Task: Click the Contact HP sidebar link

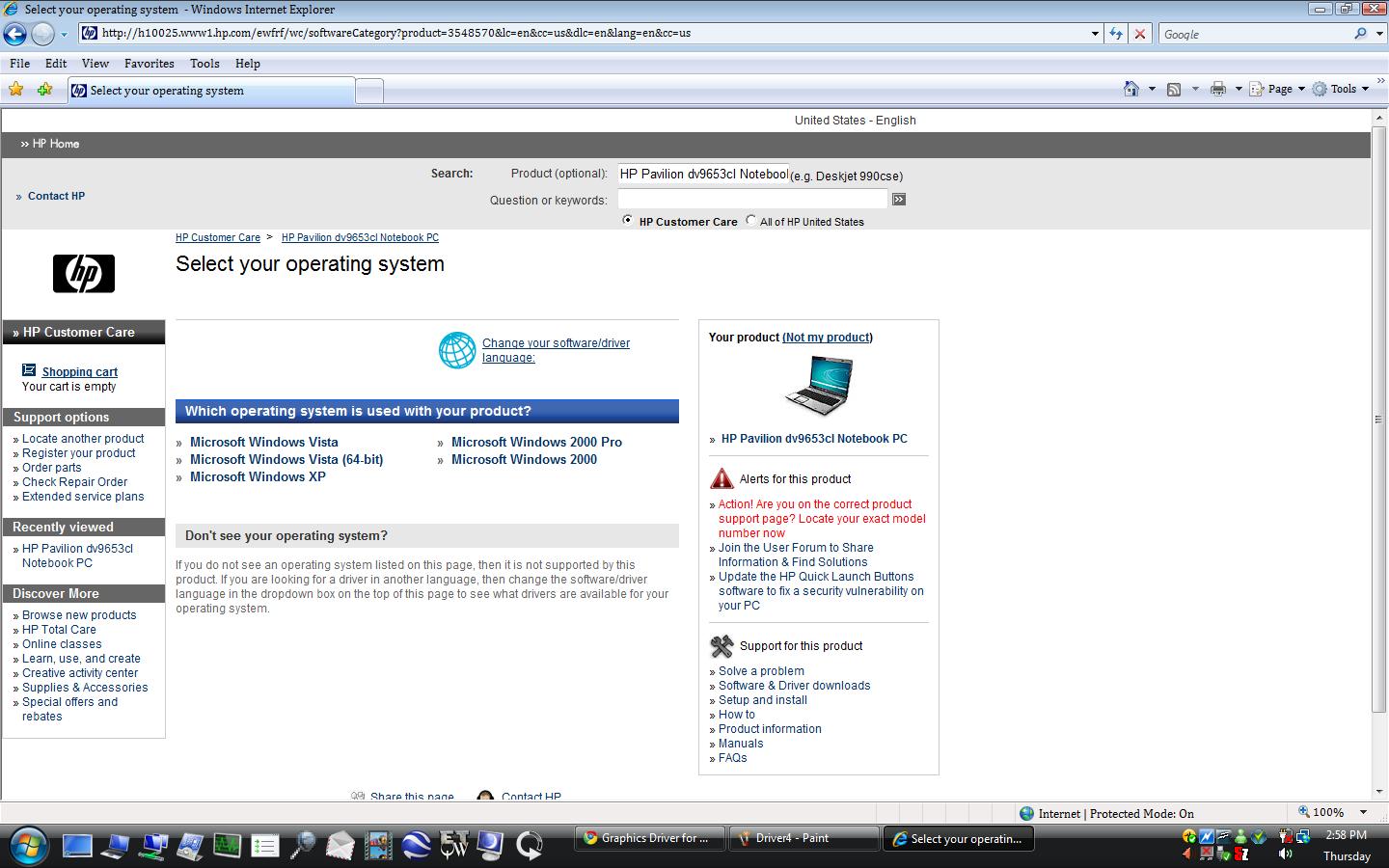Action: click(x=56, y=196)
